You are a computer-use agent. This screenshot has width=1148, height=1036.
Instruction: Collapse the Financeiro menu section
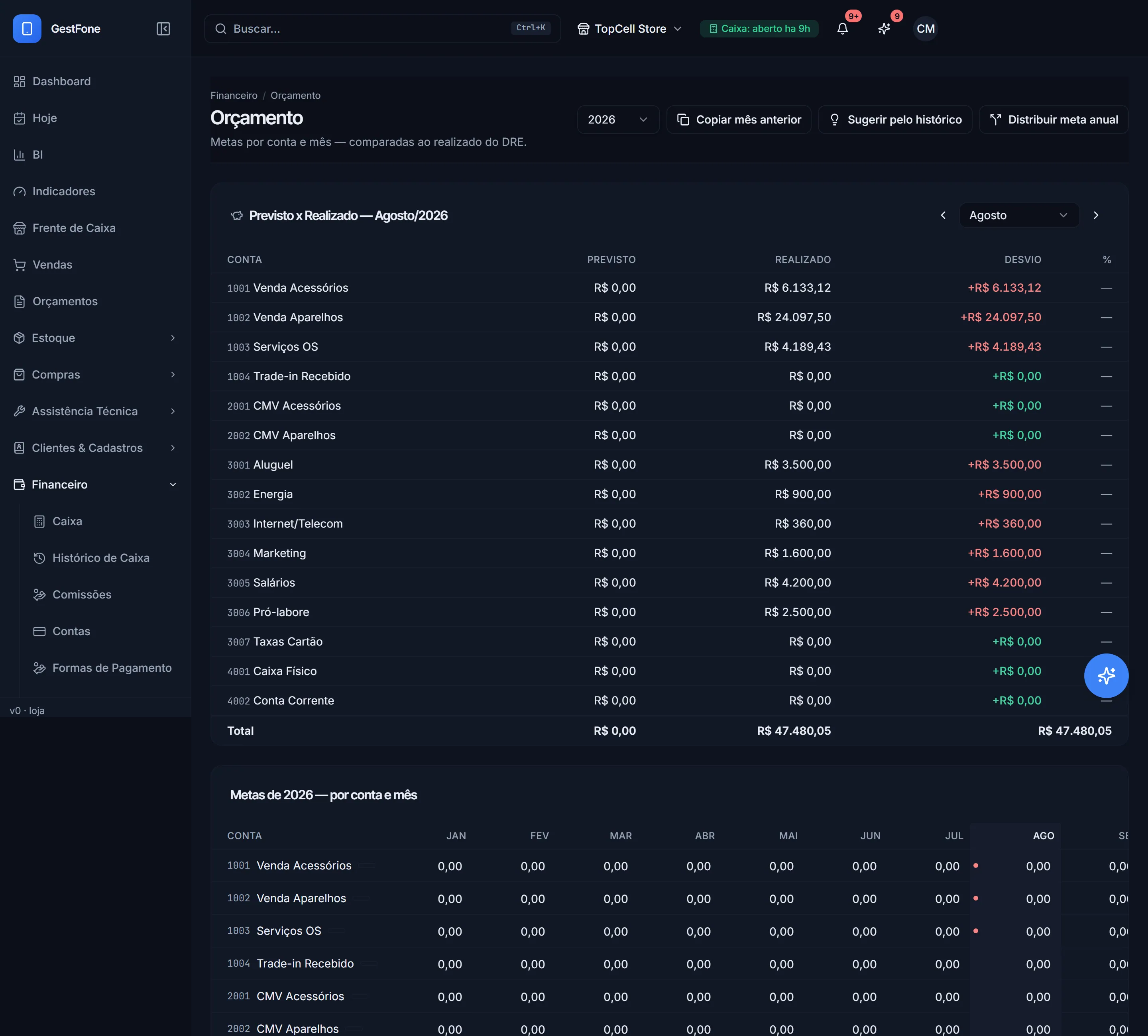coord(95,485)
